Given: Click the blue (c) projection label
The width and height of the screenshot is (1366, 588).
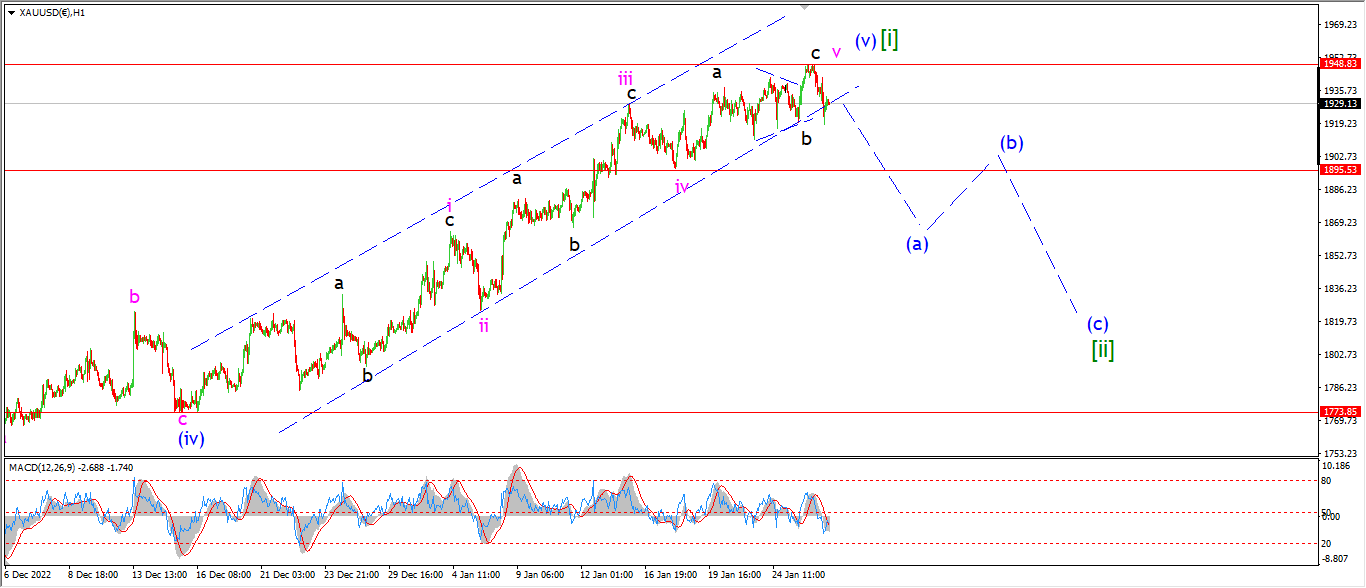Looking at the screenshot, I should coord(1098,324).
